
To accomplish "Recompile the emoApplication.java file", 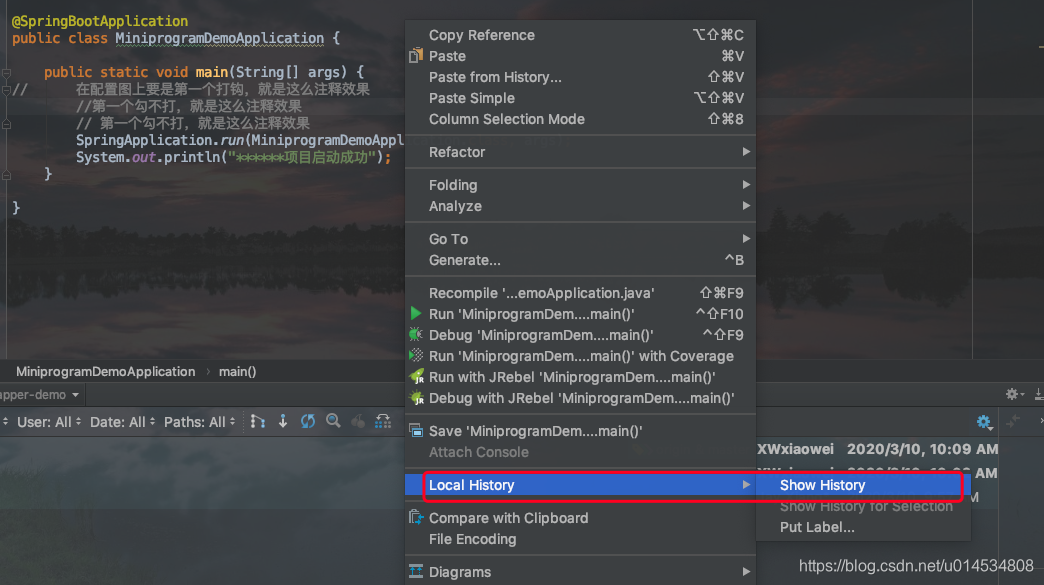I will point(580,293).
